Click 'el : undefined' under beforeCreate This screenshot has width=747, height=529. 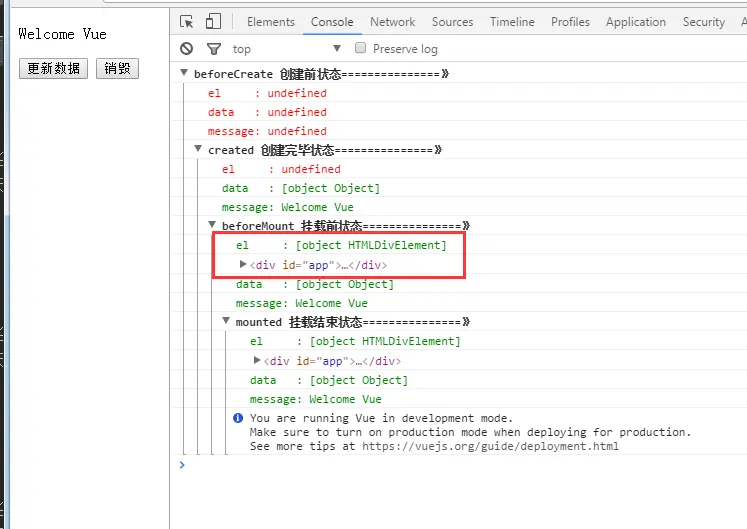(x=267, y=93)
